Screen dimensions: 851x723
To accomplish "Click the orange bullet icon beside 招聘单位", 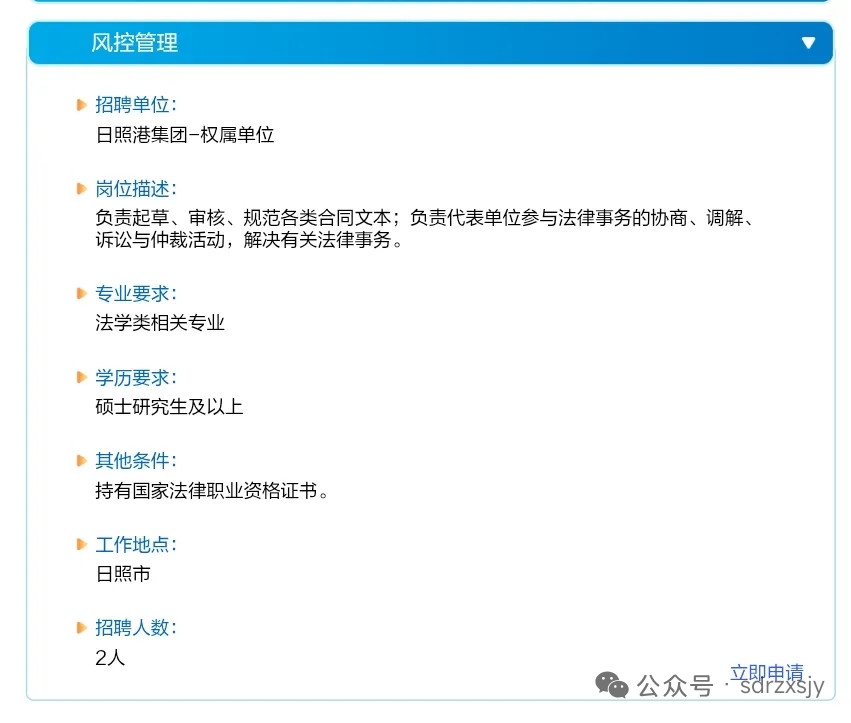I will coord(82,105).
